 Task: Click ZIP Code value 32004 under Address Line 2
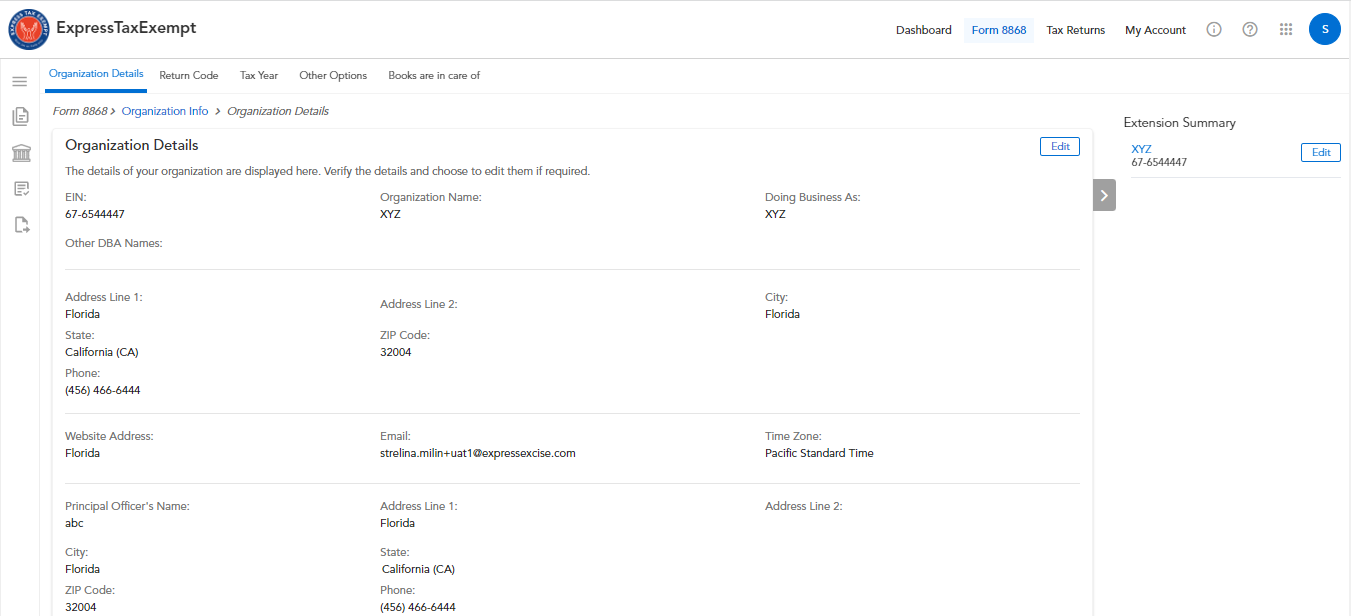(396, 352)
